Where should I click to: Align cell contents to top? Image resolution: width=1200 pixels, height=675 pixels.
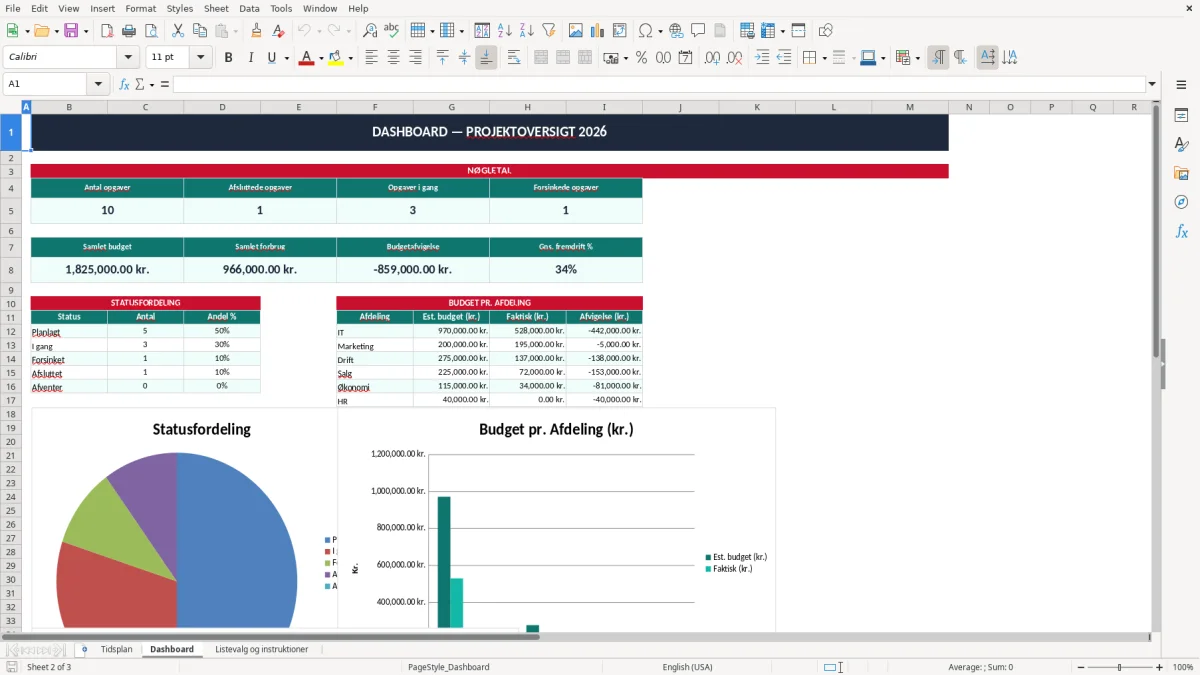pos(443,58)
